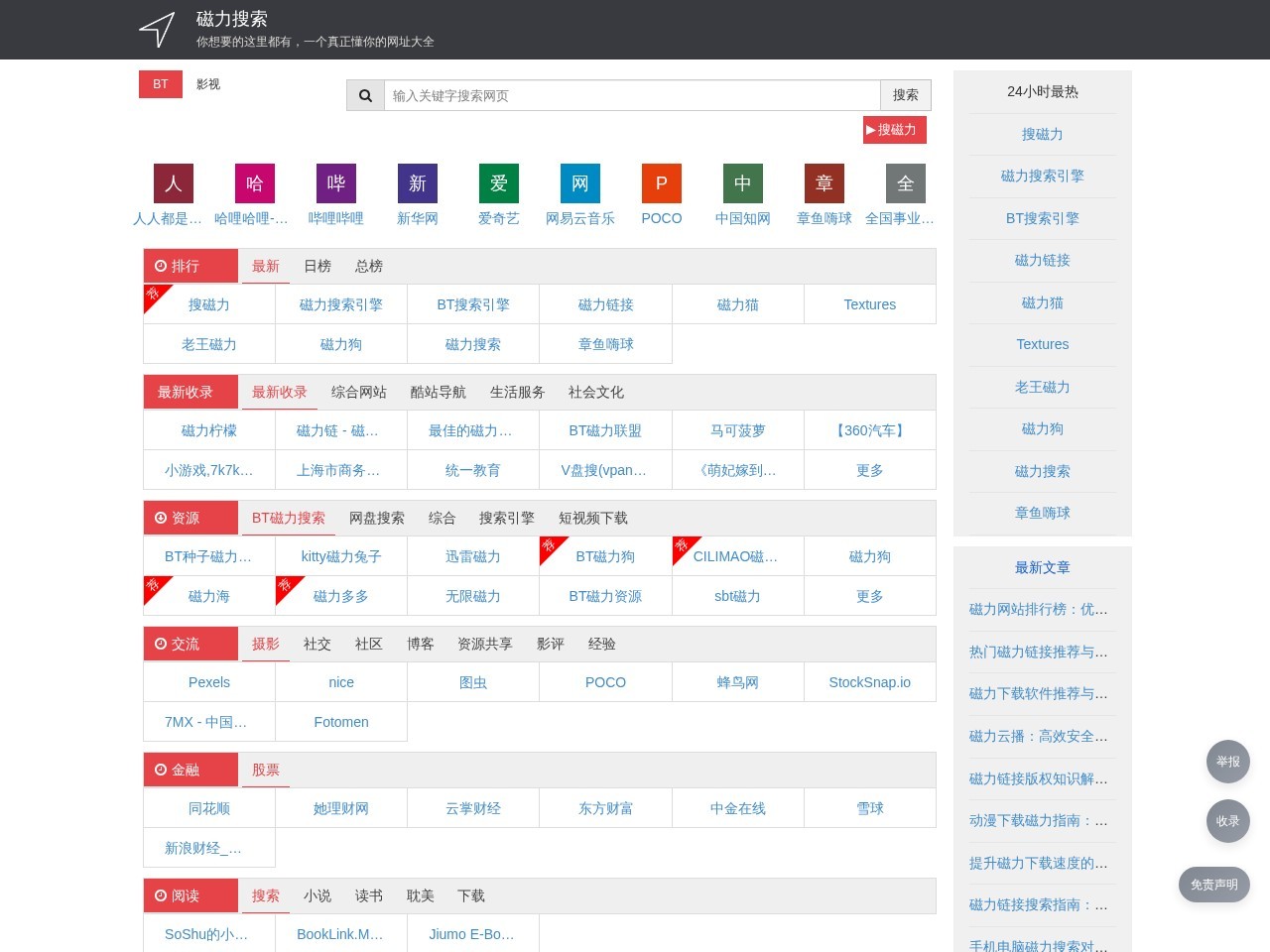Open the 统一教育 link

473,470
